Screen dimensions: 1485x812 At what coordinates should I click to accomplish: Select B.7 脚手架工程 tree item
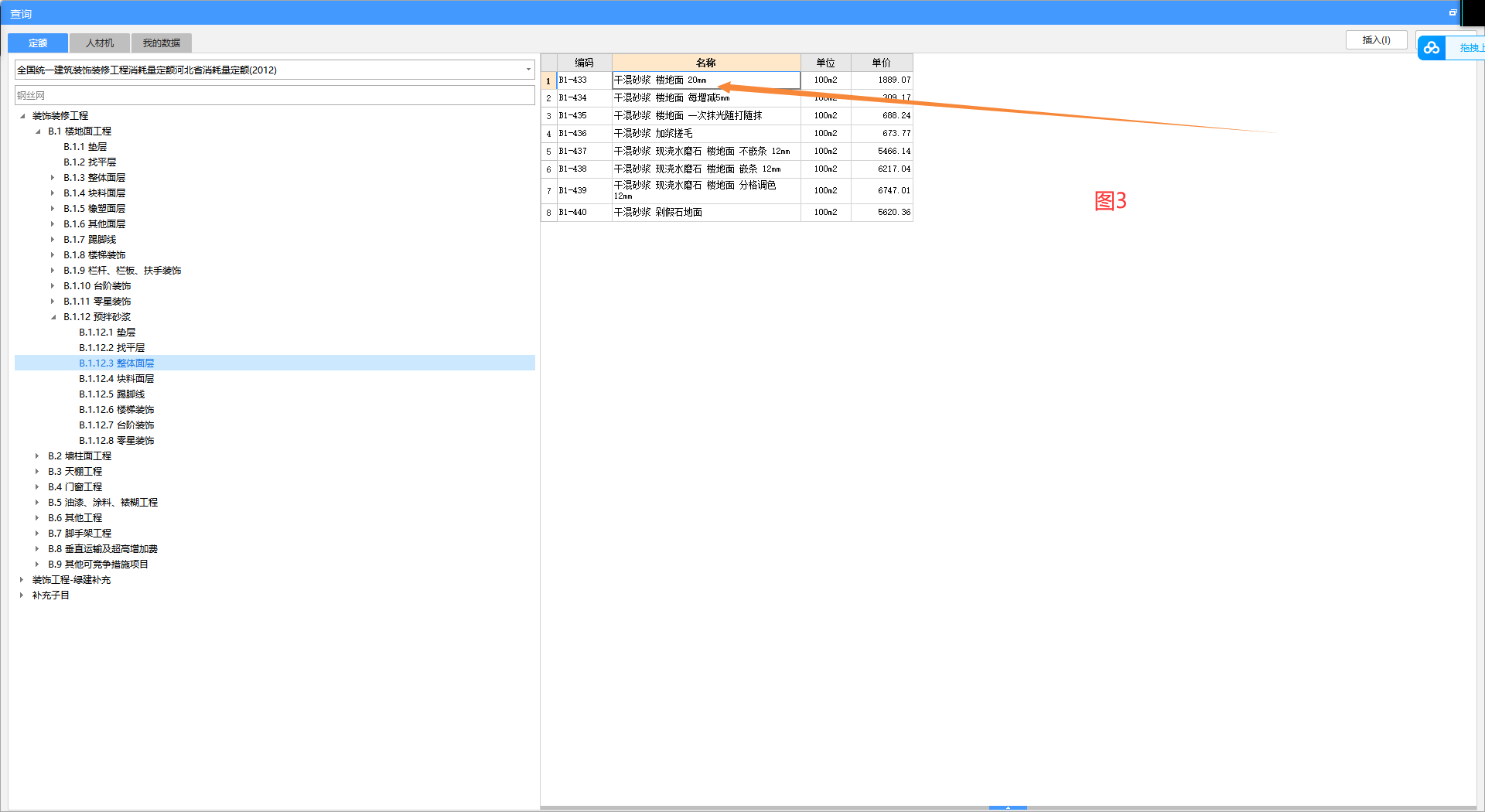click(80, 534)
